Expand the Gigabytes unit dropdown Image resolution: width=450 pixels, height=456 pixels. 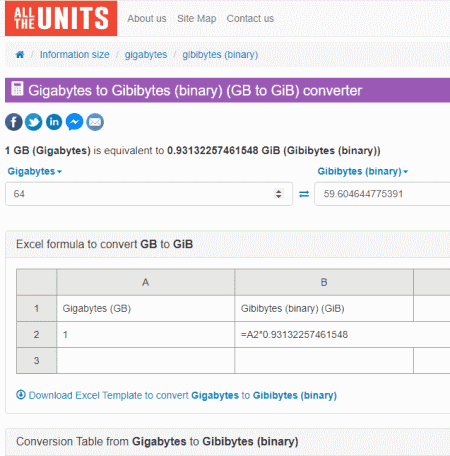35,171
